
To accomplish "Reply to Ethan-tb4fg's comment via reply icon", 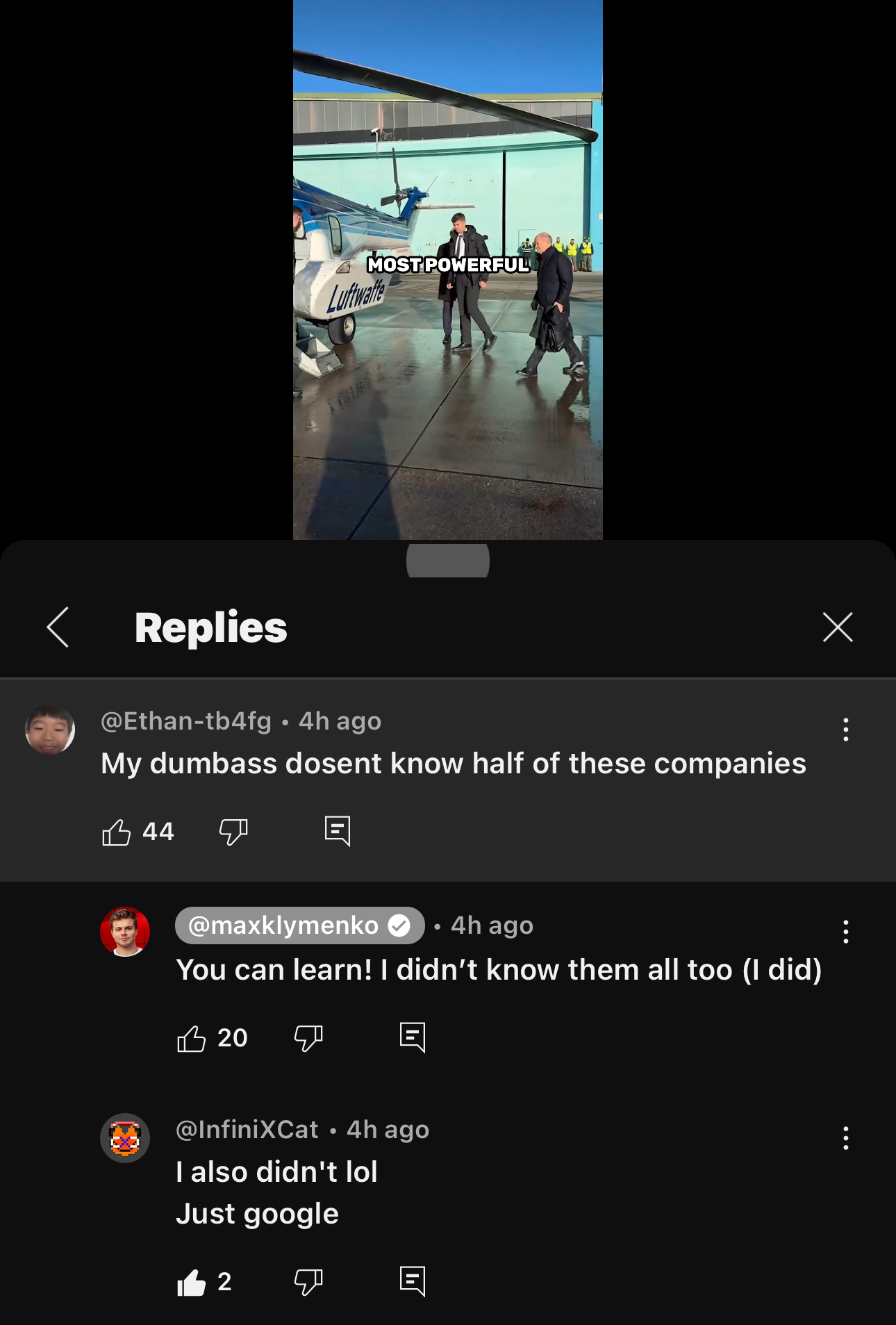I will click(338, 831).
